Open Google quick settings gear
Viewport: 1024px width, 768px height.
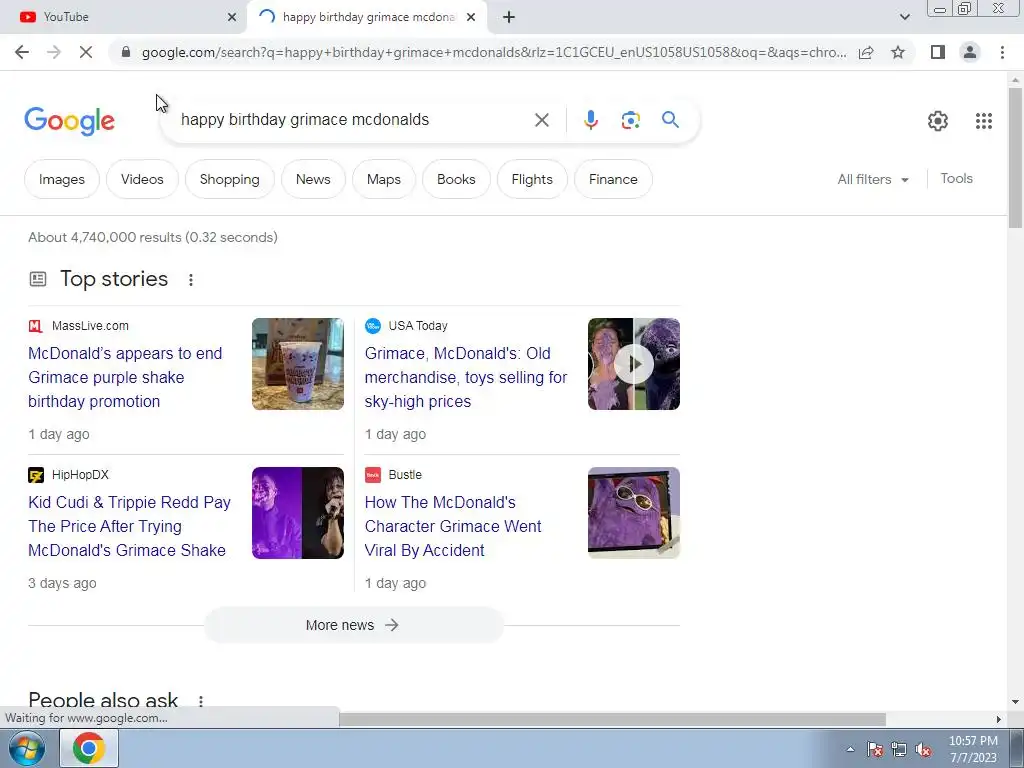click(x=938, y=121)
